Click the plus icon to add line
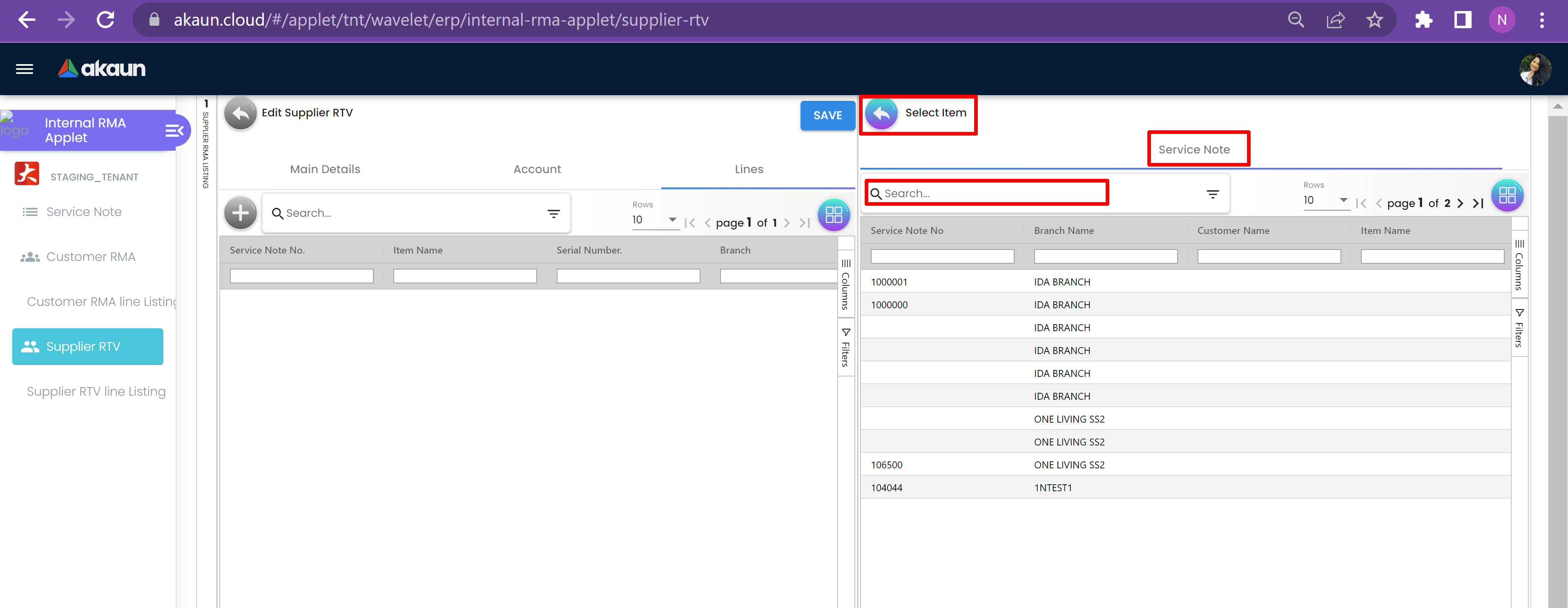Image resolution: width=1568 pixels, height=608 pixels. (x=241, y=213)
